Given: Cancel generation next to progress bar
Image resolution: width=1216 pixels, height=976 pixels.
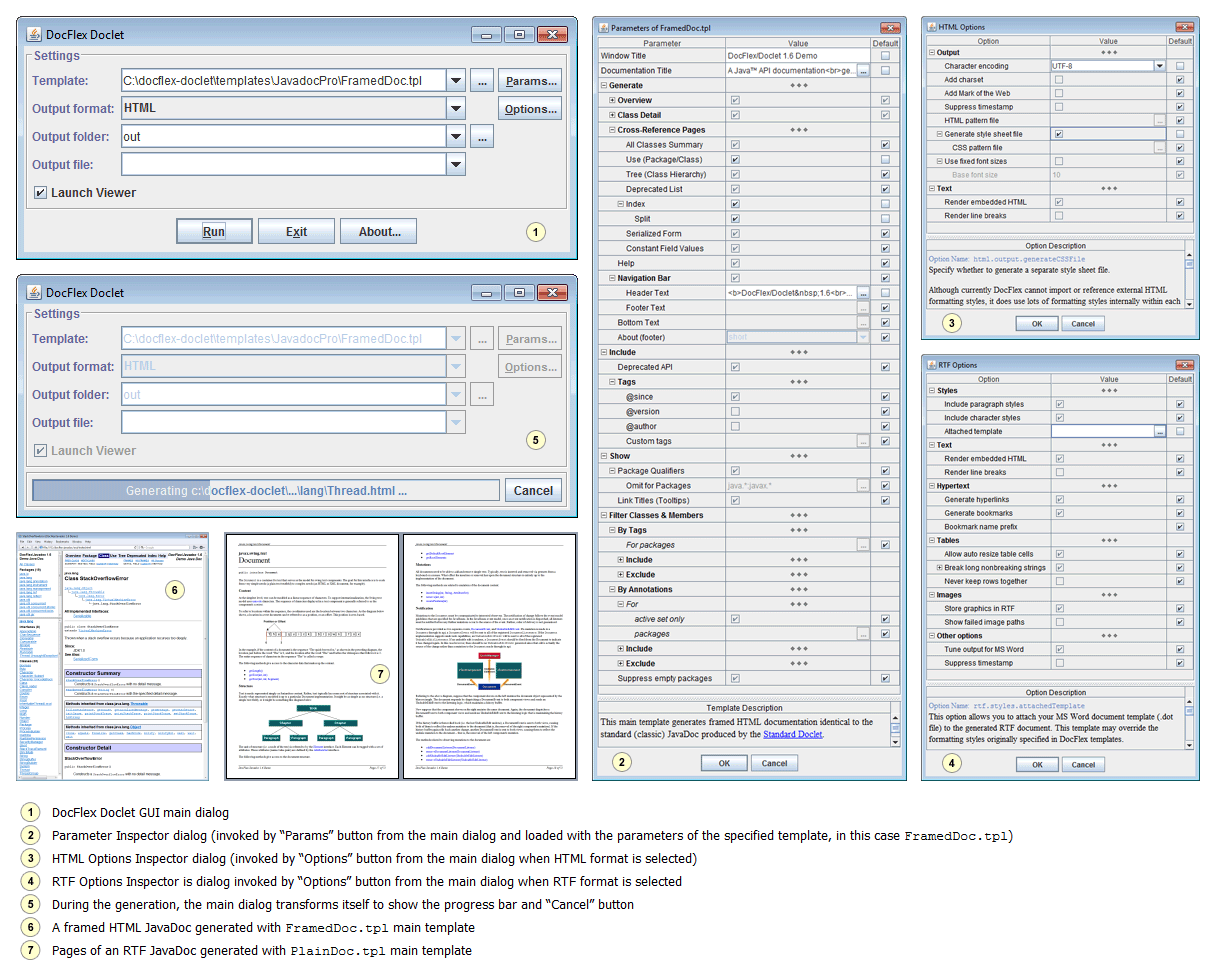Looking at the screenshot, I should [x=533, y=490].
